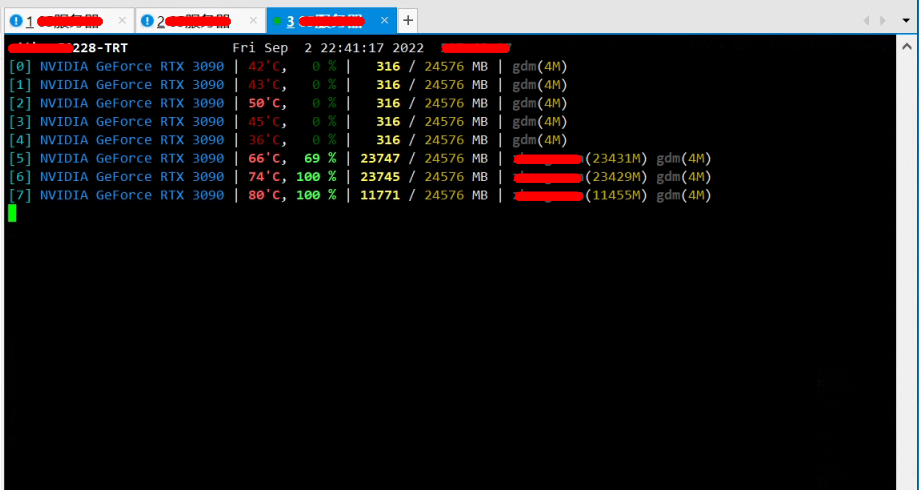Open a new session tab with plus button
The width and height of the screenshot is (919, 490).
point(408,21)
